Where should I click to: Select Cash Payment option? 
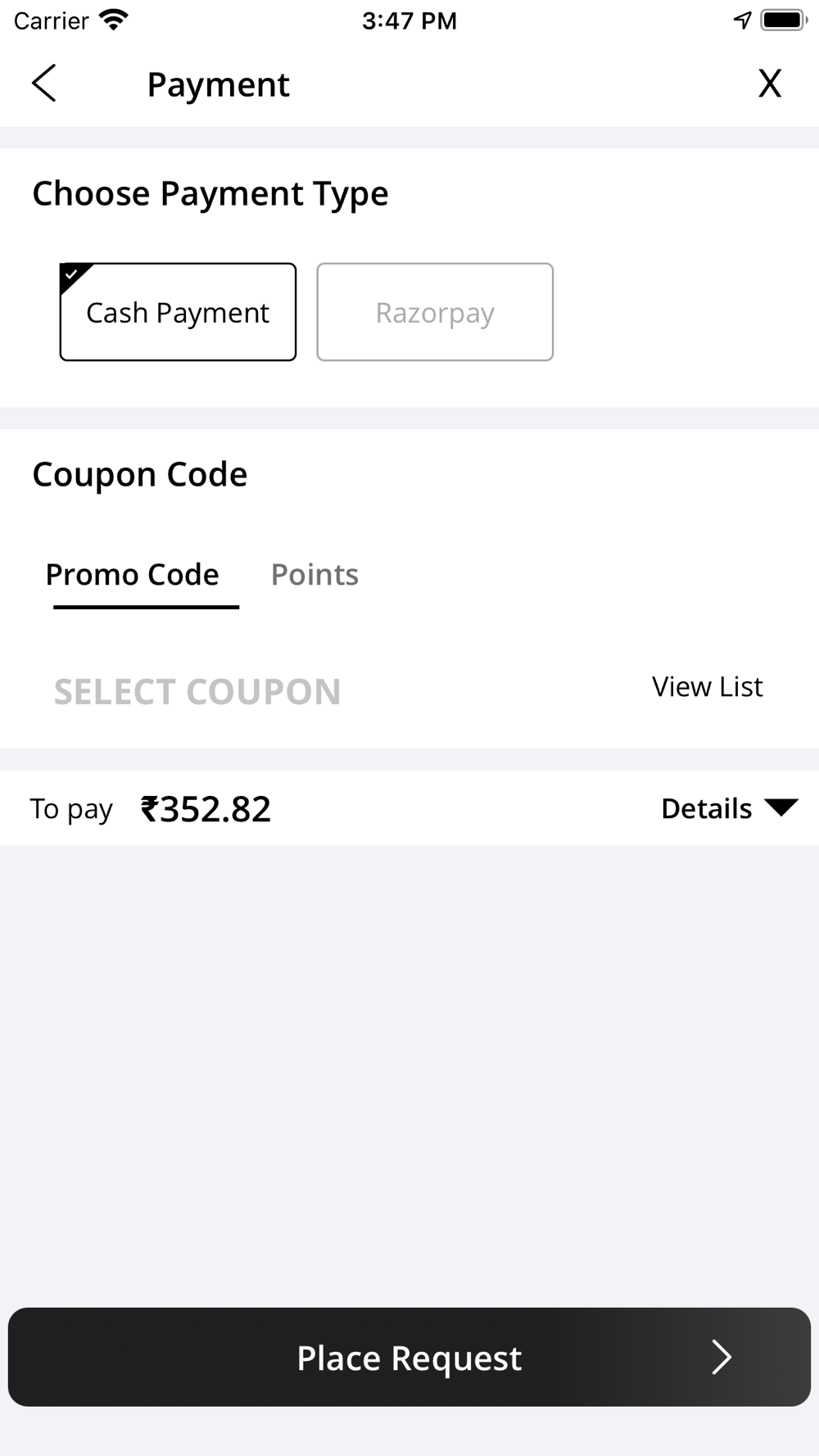(178, 312)
